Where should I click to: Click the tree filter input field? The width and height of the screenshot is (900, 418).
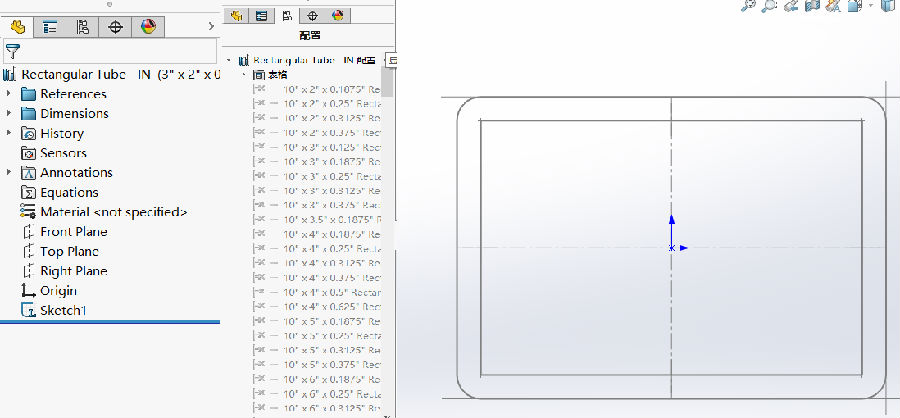click(x=111, y=51)
